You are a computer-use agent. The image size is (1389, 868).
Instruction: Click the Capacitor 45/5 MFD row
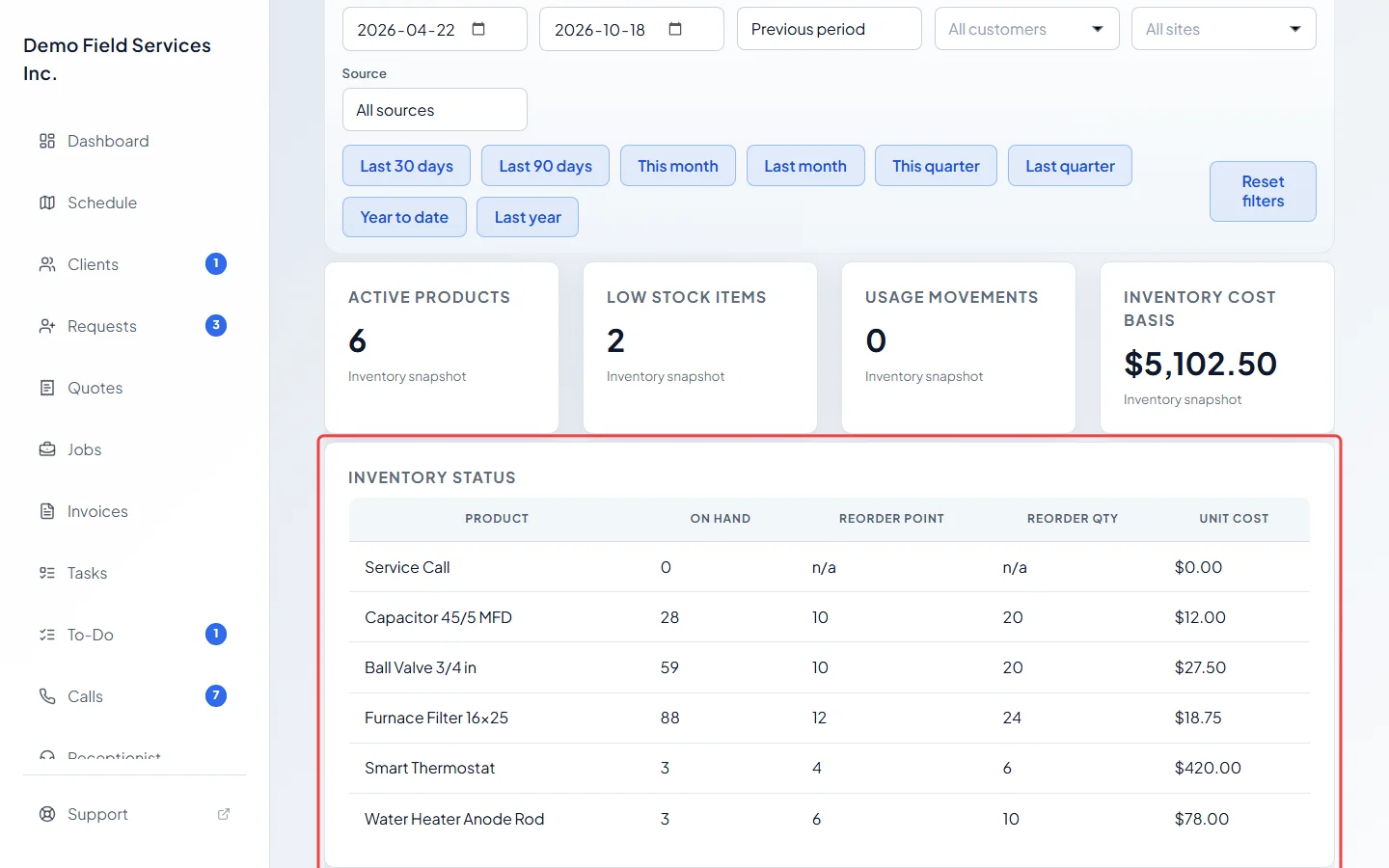coord(830,617)
